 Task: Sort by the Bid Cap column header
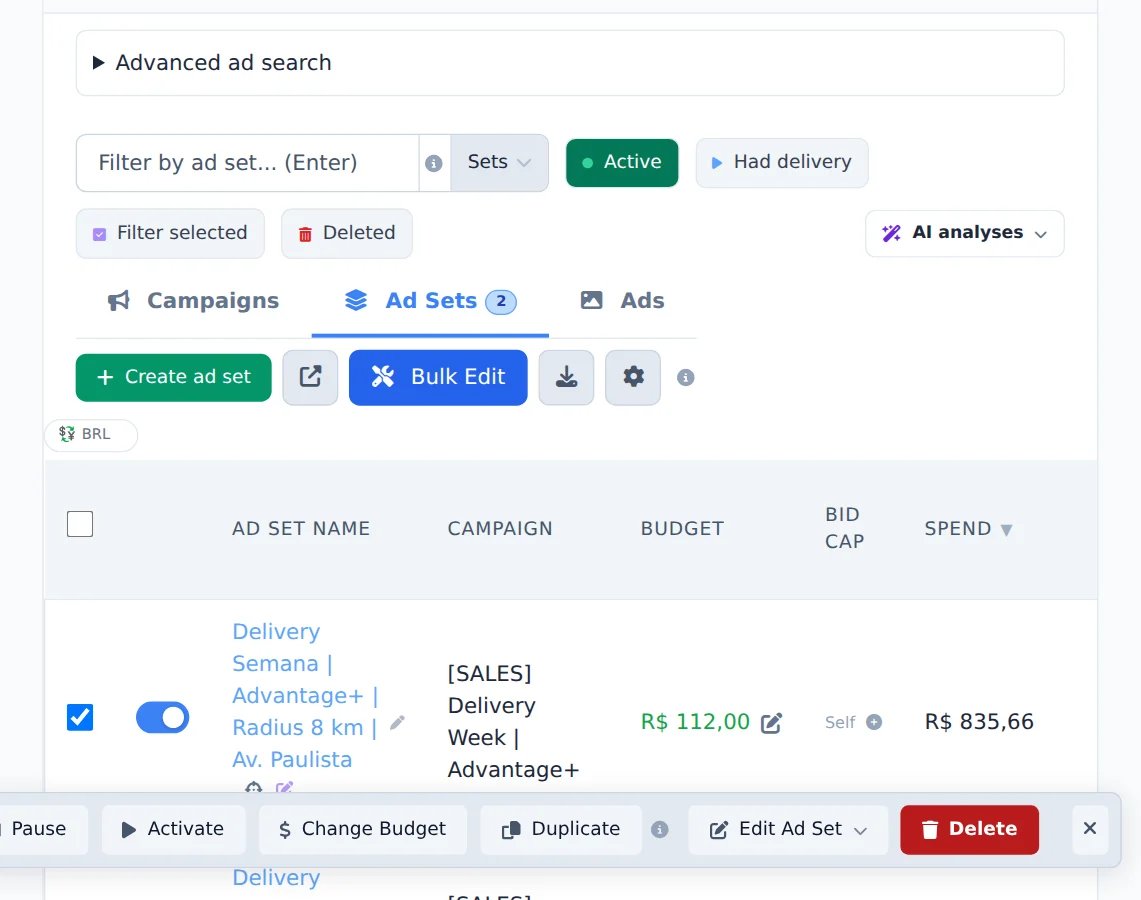[845, 527]
